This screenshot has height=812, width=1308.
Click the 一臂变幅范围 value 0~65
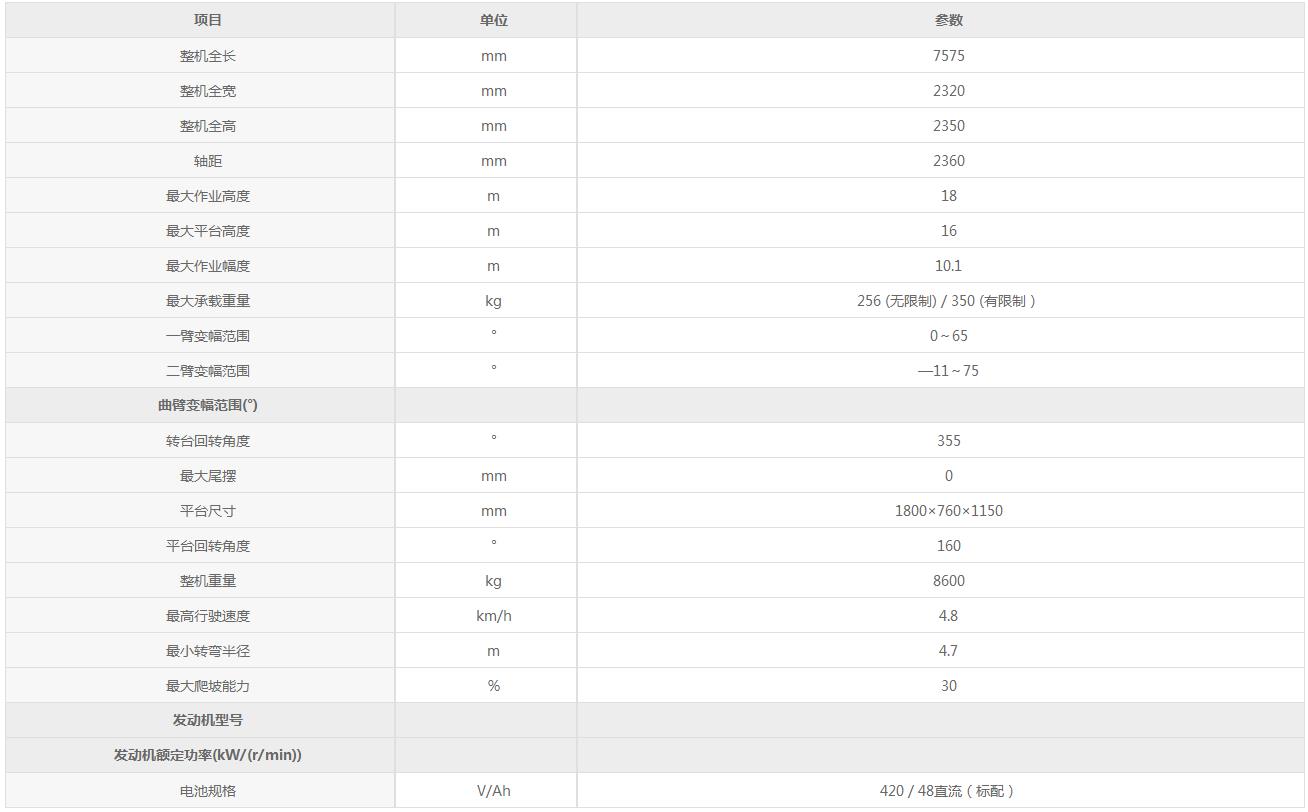(x=948, y=336)
